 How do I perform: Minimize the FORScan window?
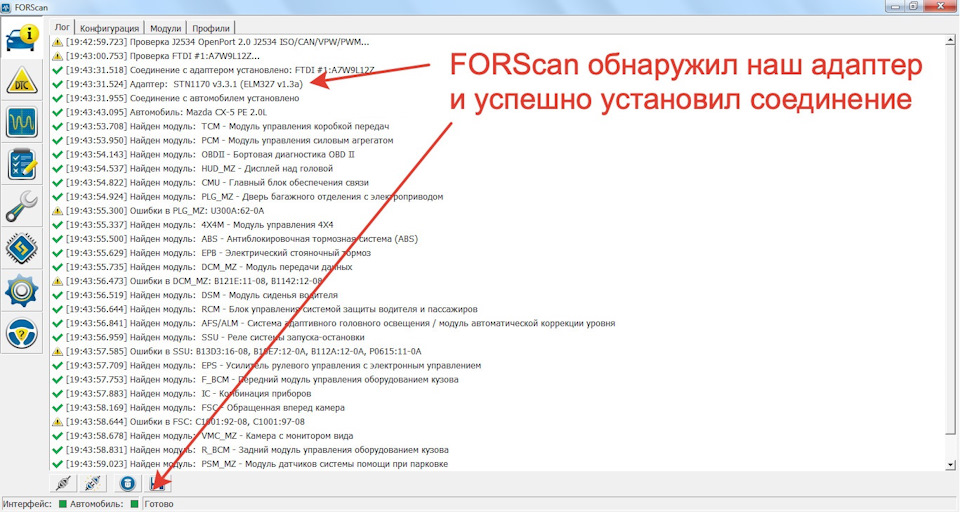click(896, 6)
